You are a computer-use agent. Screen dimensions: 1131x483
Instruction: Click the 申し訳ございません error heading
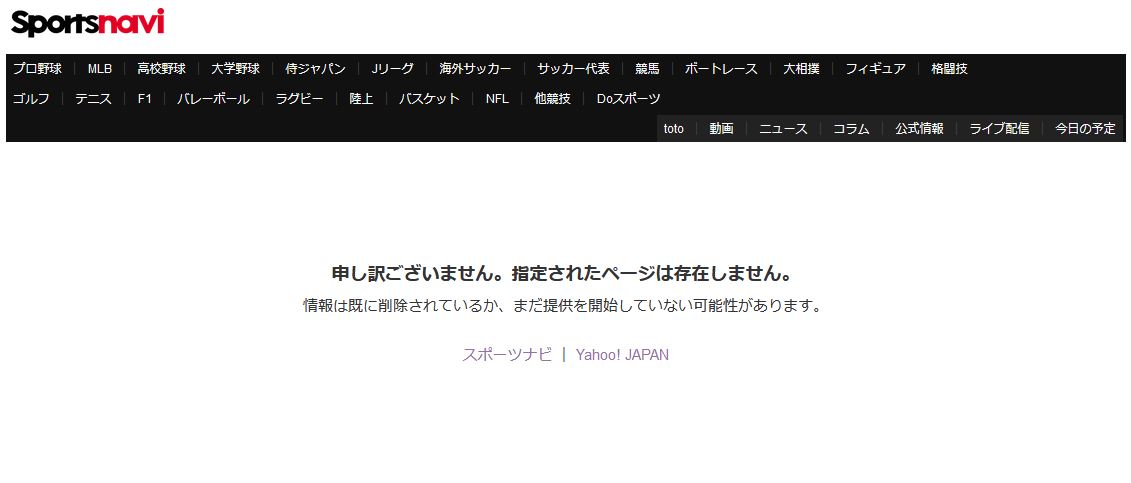click(x=562, y=274)
